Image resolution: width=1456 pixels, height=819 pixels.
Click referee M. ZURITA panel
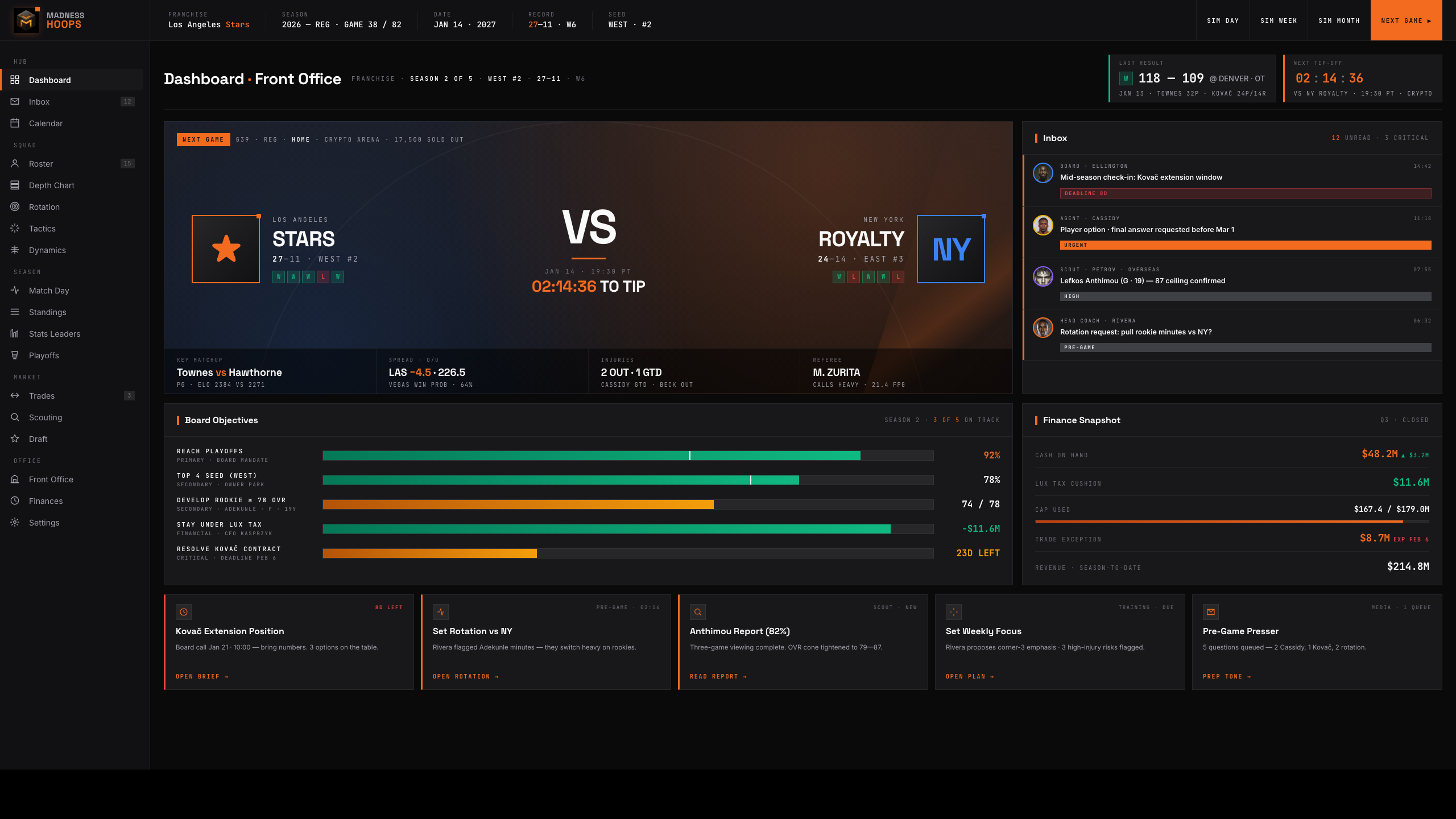[906, 371]
